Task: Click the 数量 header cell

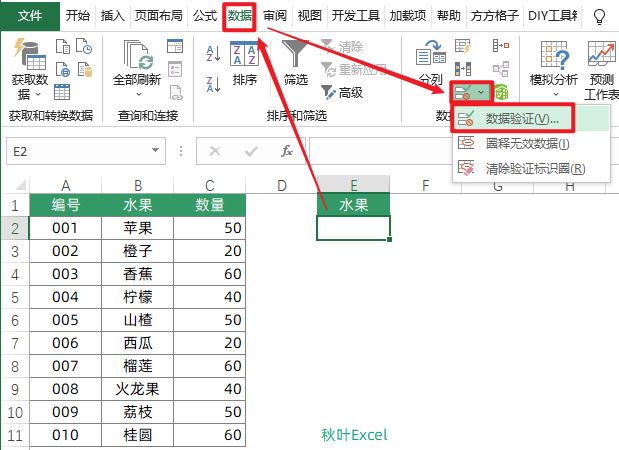Action: tap(210, 205)
